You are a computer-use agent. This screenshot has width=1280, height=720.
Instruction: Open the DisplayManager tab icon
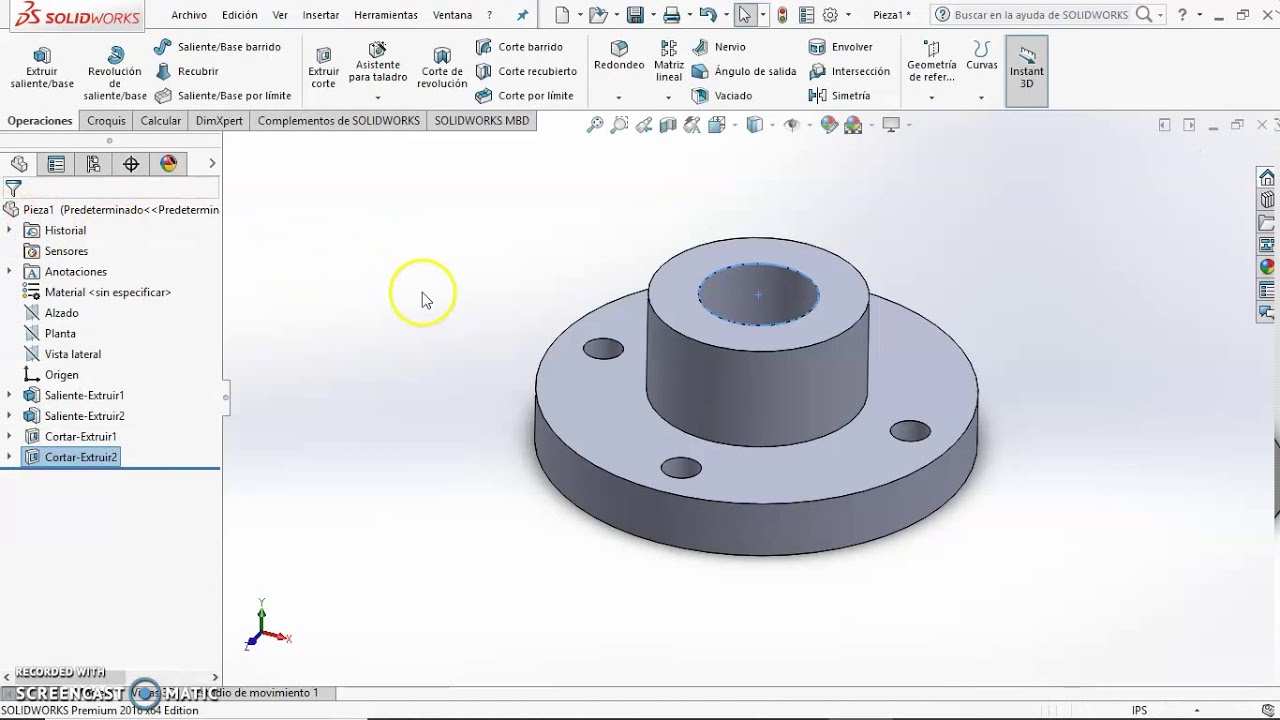168,164
